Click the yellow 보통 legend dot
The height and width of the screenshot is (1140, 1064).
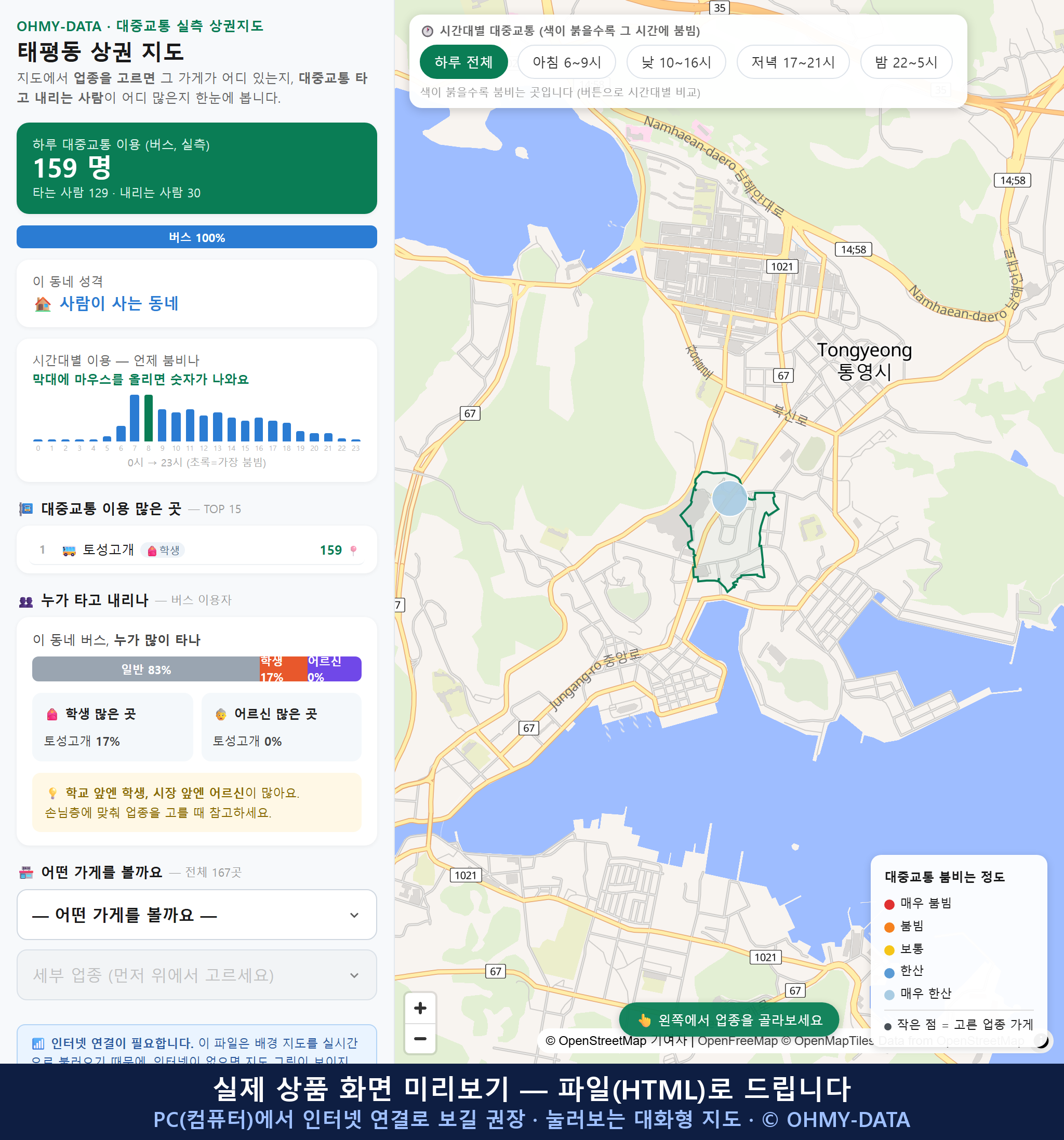(x=889, y=950)
